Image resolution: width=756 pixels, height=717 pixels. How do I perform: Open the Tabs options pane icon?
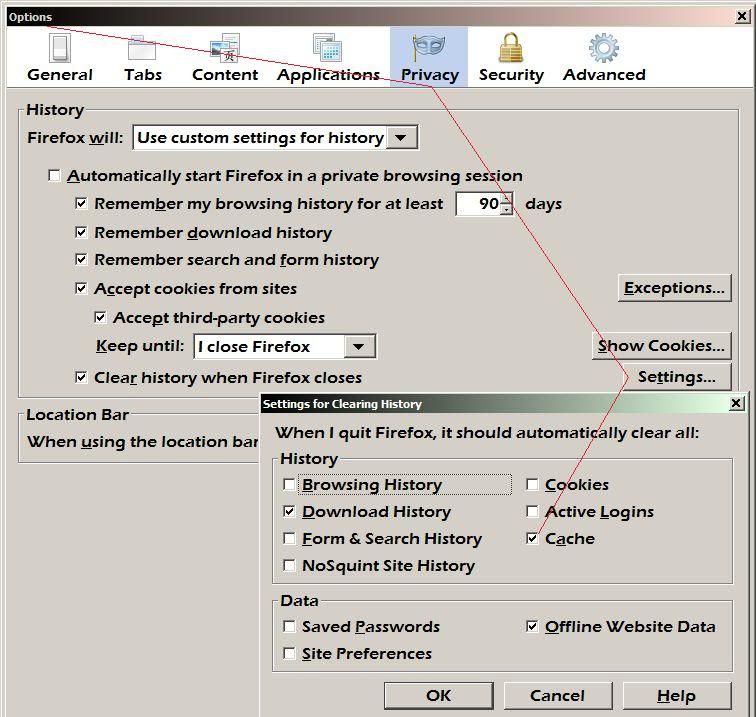pyautogui.click(x=142, y=48)
